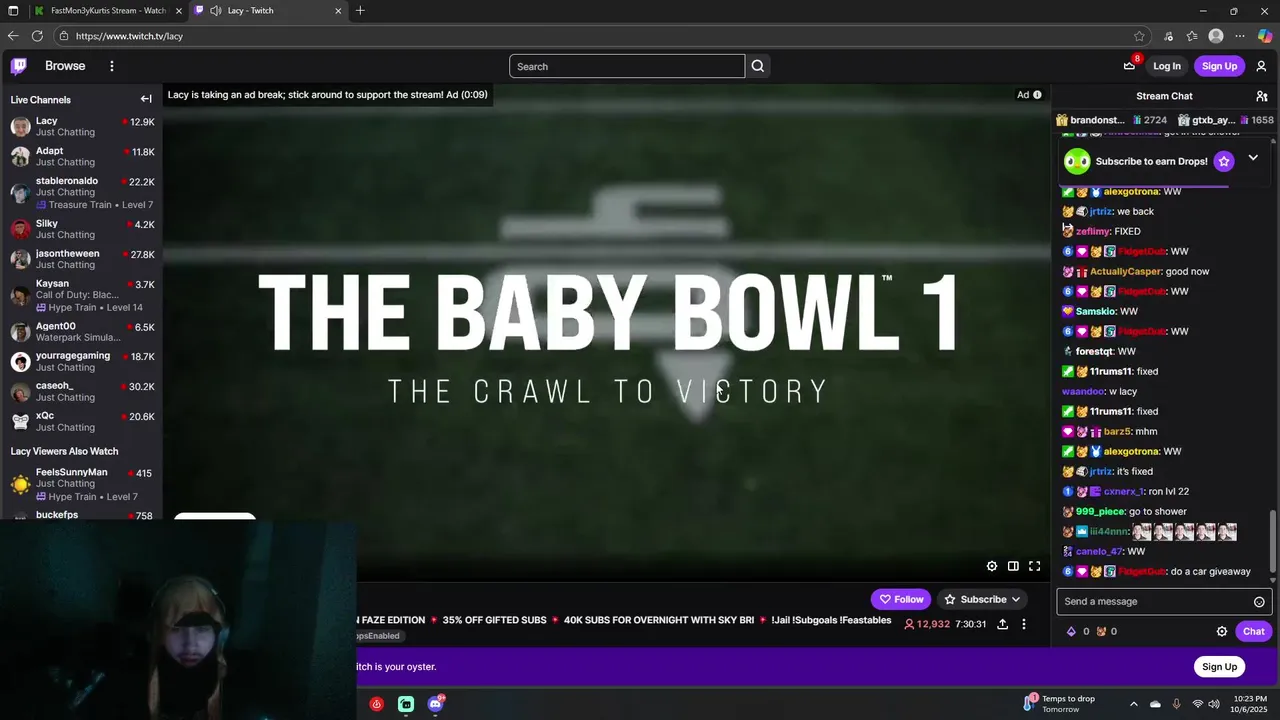Viewport: 1280px width, 720px height.
Task: Toggle theatre mode on the player
Action: click(x=1013, y=566)
